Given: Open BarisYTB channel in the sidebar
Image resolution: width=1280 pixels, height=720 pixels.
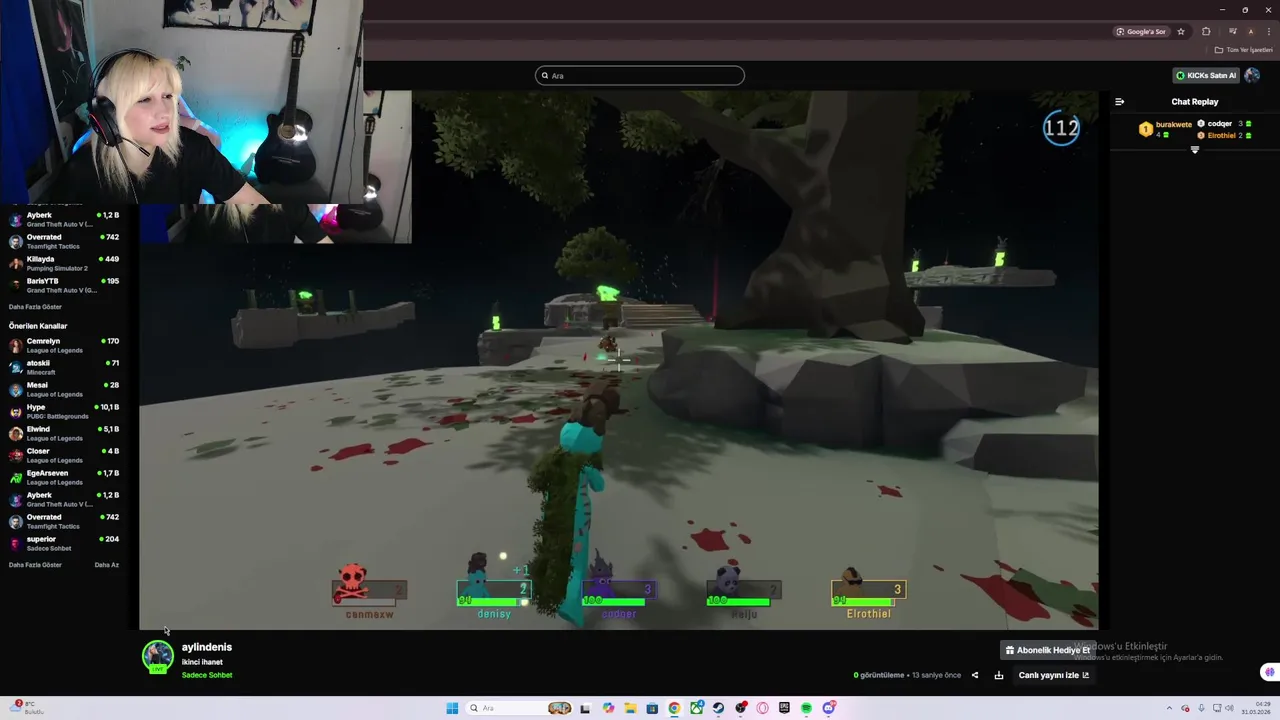Looking at the screenshot, I should (x=64, y=285).
